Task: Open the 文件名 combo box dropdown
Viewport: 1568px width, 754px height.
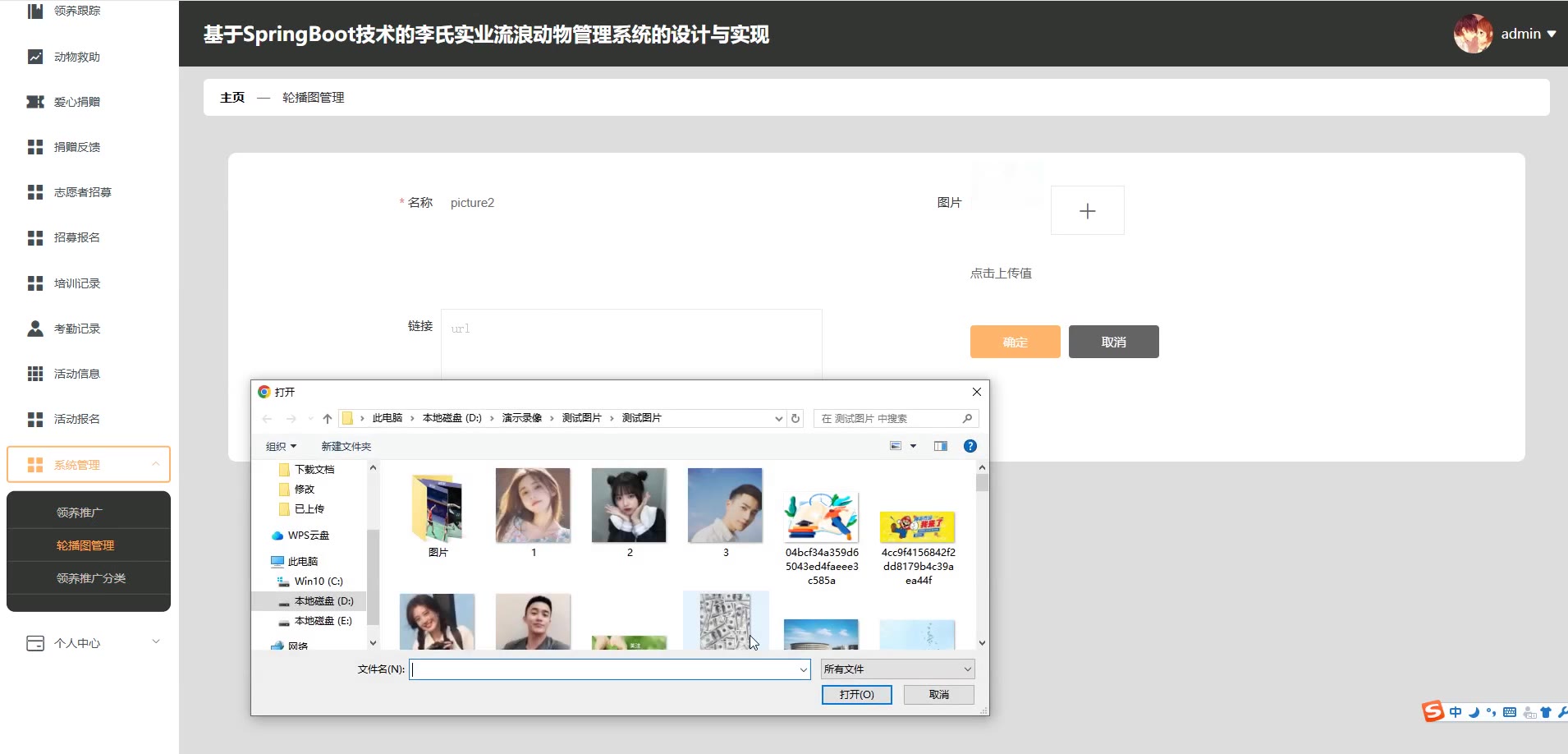Action: point(803,669)
